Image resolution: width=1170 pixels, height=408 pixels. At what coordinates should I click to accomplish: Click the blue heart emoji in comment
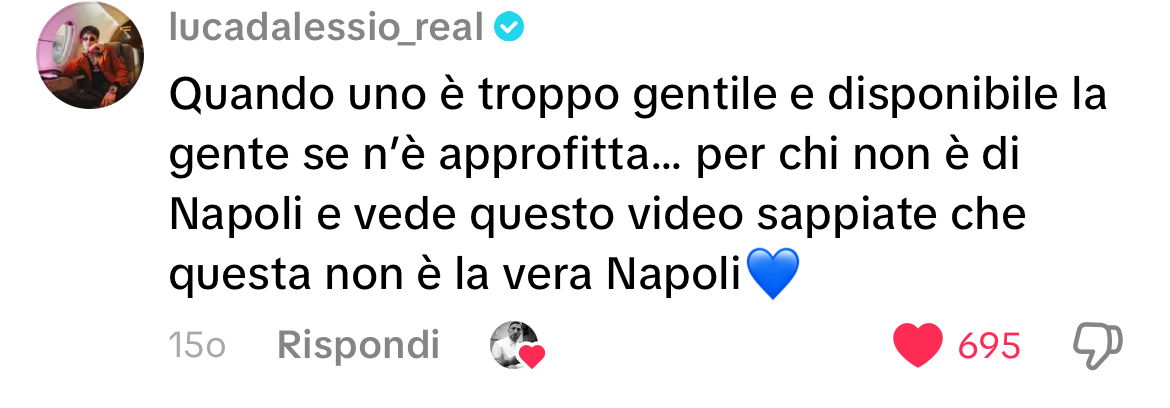(772, 274)
